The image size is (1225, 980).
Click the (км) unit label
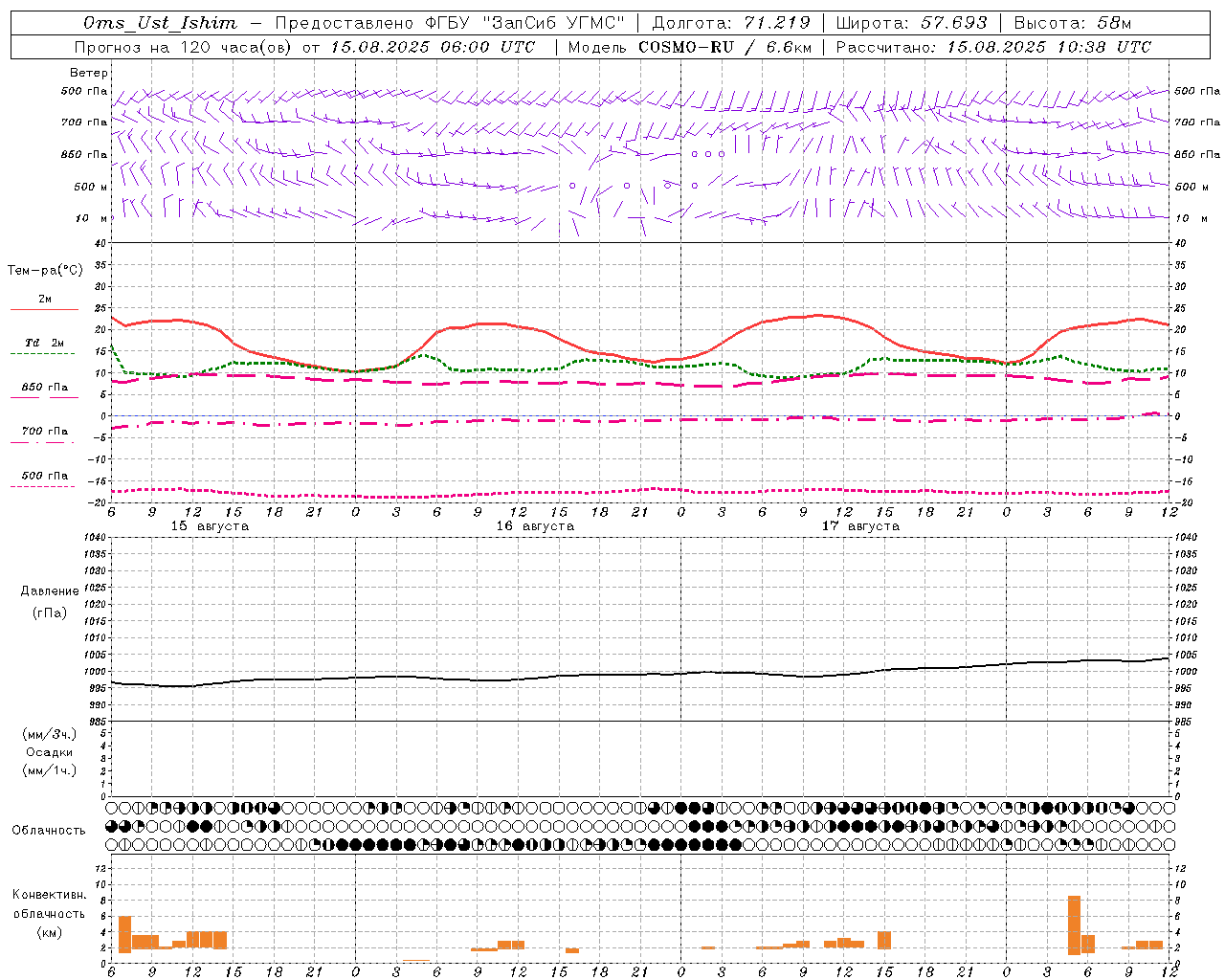[50, 933]
